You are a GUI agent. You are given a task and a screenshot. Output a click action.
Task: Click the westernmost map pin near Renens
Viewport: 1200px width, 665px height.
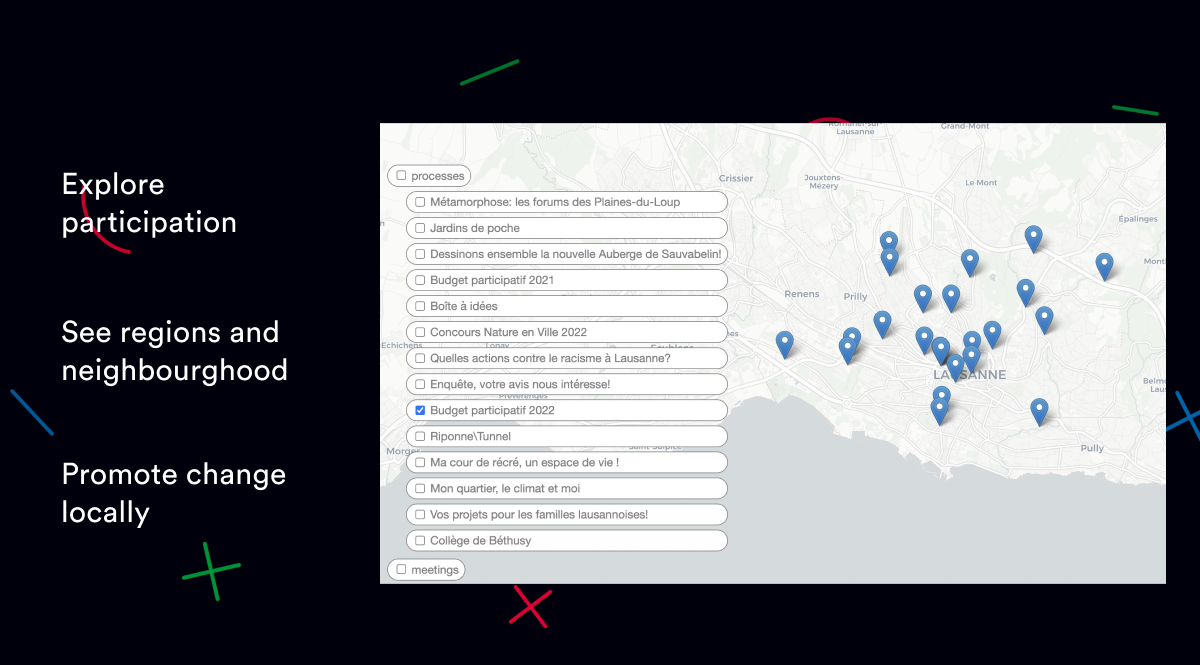coord(785,343)
